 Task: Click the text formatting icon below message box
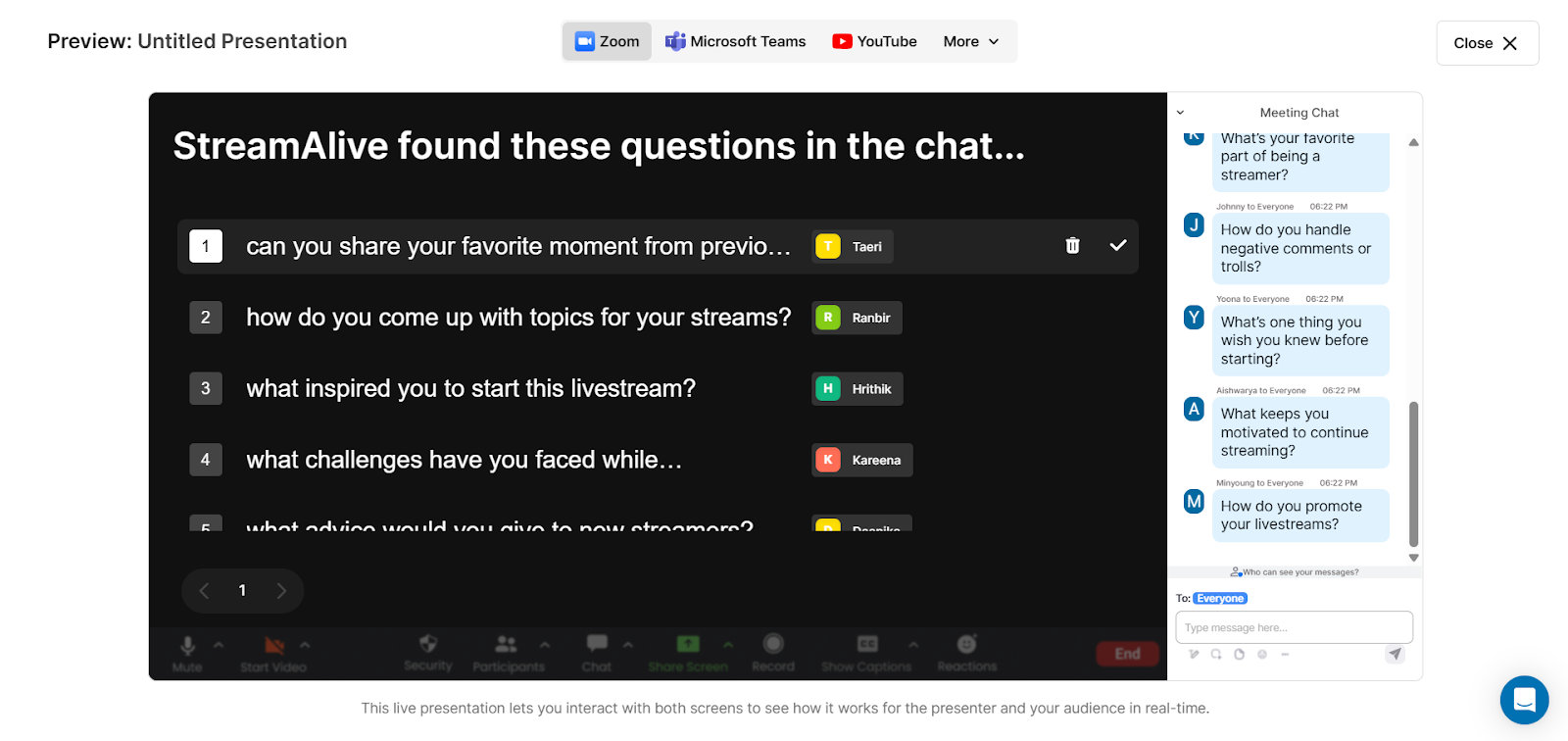[x=1194, y=654]
